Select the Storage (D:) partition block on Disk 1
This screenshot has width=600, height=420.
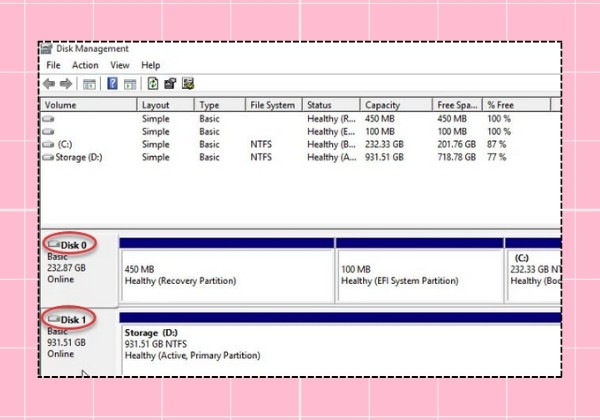pos(341,343)
